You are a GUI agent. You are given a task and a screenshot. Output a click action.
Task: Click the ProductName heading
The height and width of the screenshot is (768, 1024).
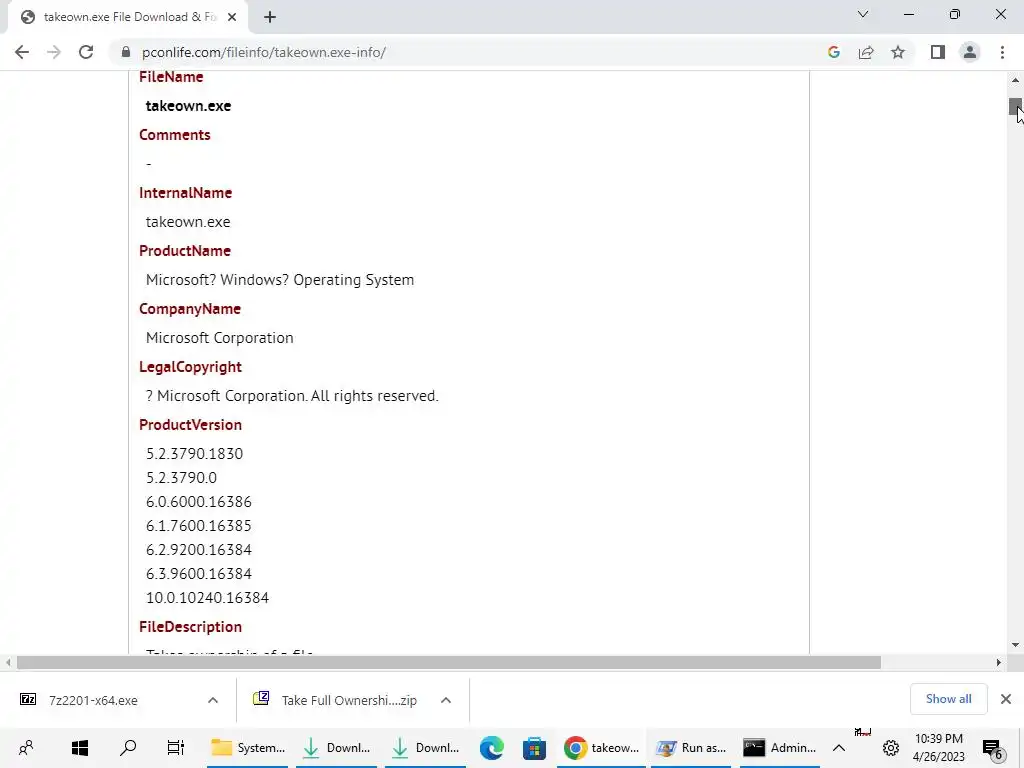point(185,251)
